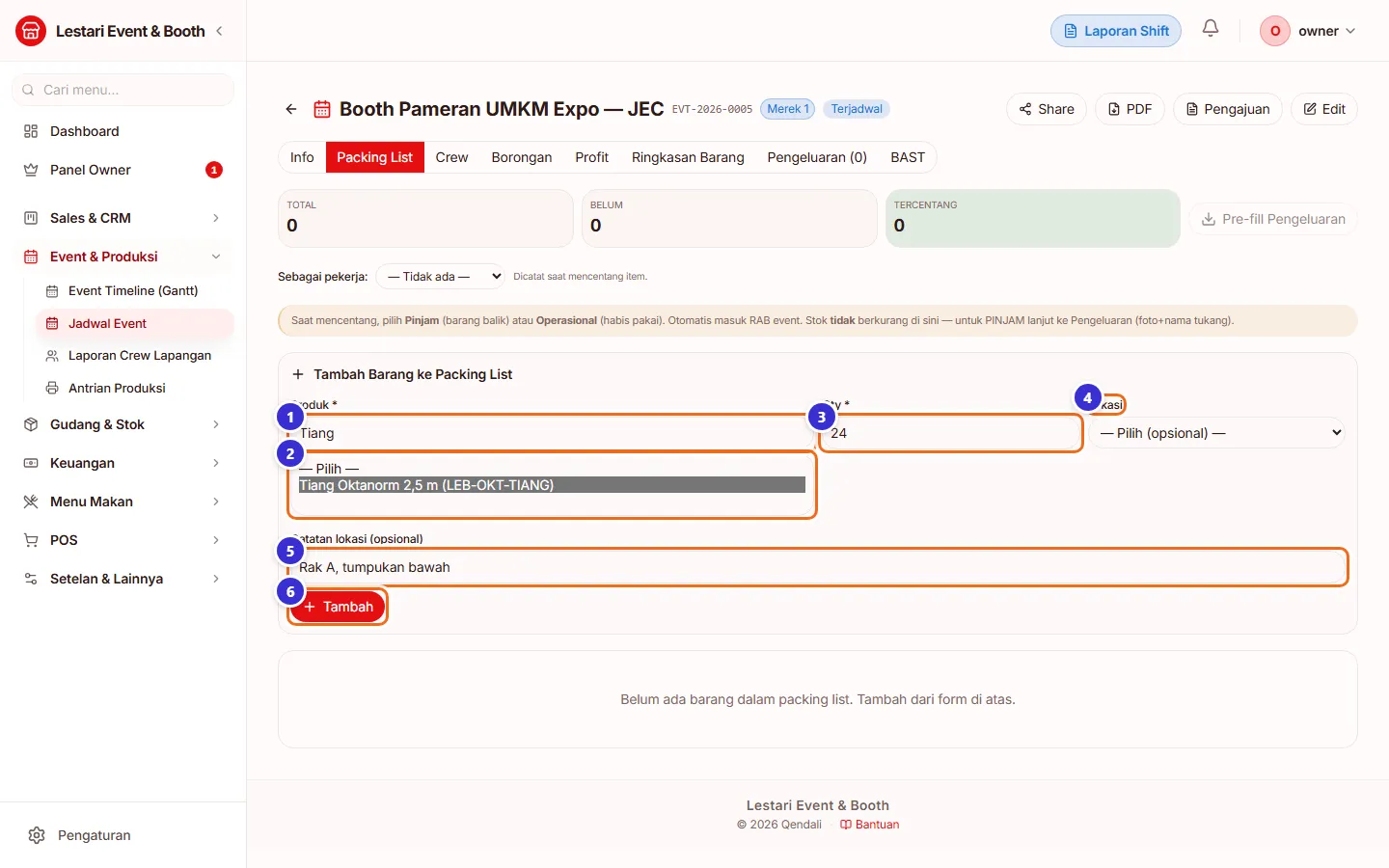Click the Sales & CRM icon
Viewport: 1389px width, 868px height.
[x=31, y=218]
